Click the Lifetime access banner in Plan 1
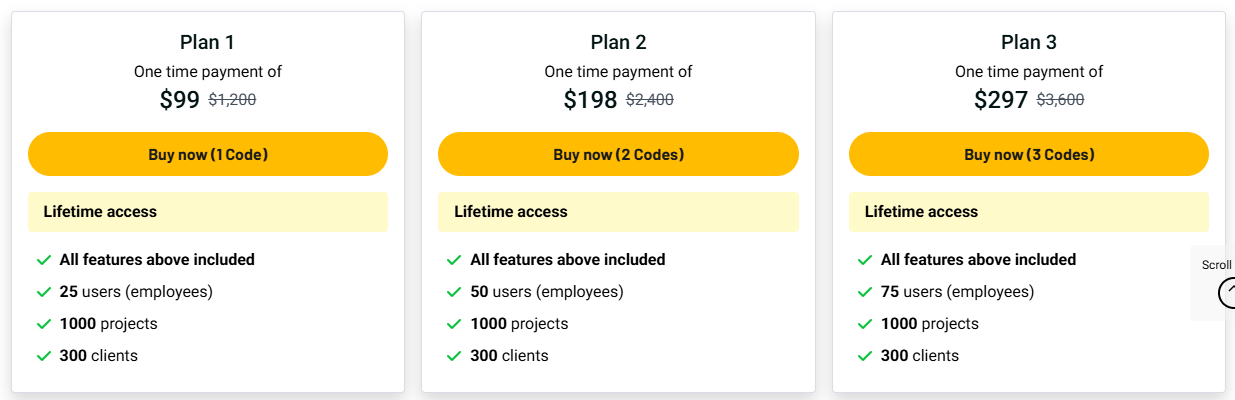 click(208, 212)
